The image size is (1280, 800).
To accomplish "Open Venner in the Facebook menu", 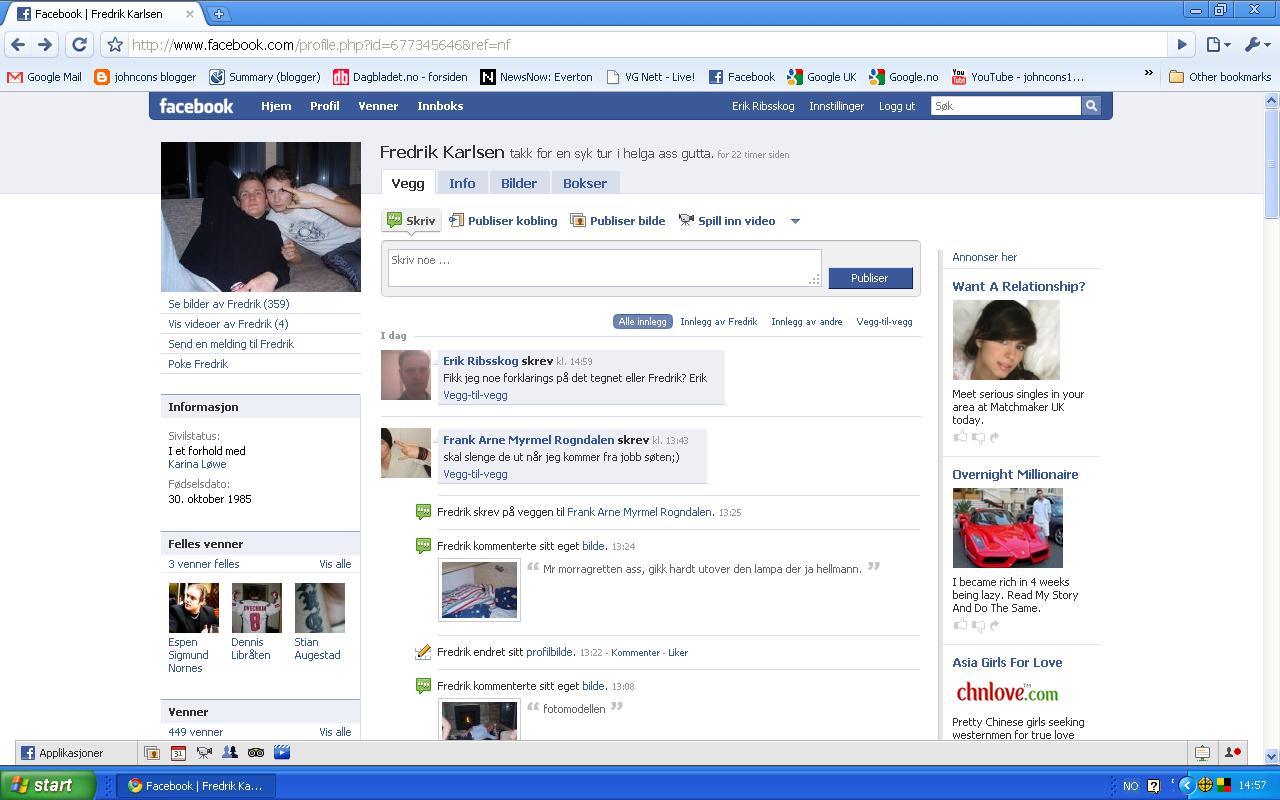I will [378, 106].
